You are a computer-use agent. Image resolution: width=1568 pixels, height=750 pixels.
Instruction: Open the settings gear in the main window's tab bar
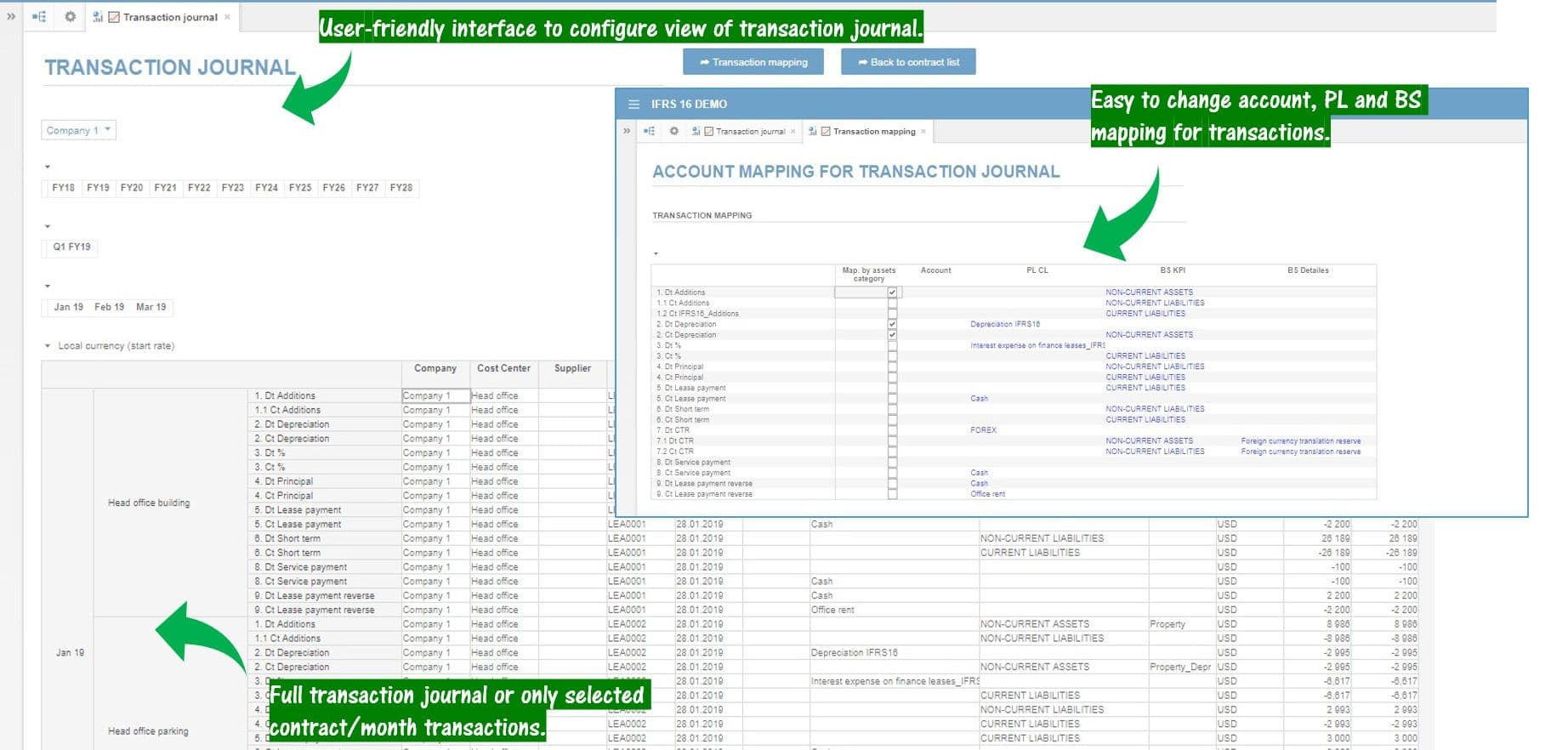pos(70,16)
